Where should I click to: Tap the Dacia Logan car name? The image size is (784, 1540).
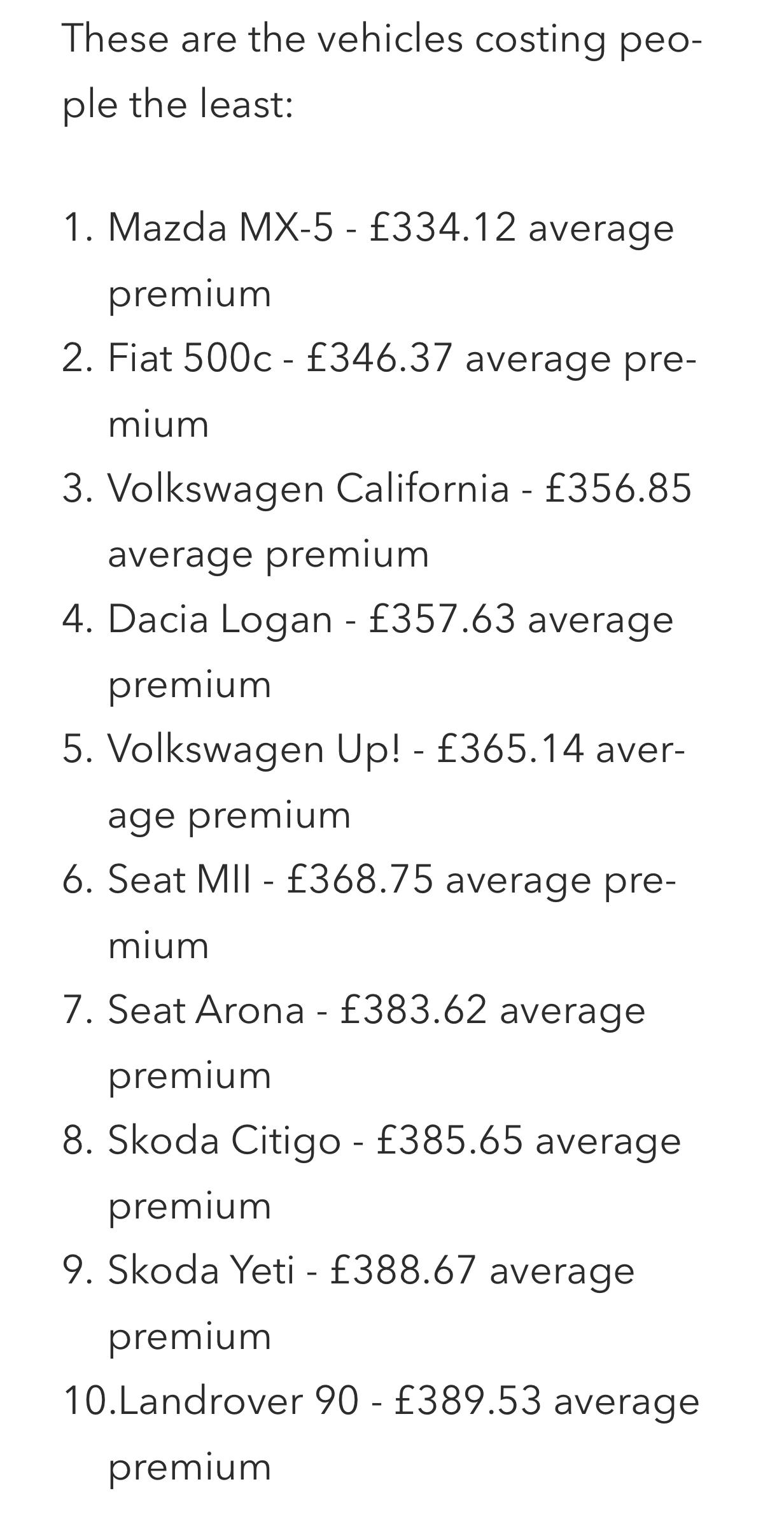[x=220, y=618]
